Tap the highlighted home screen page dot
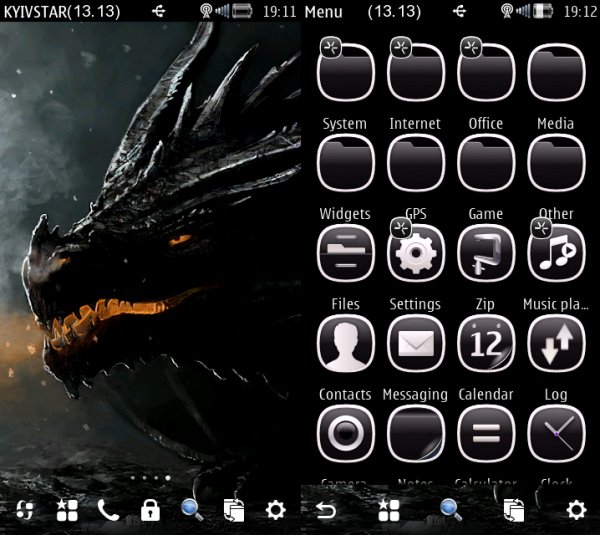Screen dimensions: 600x535 point(168,478)
